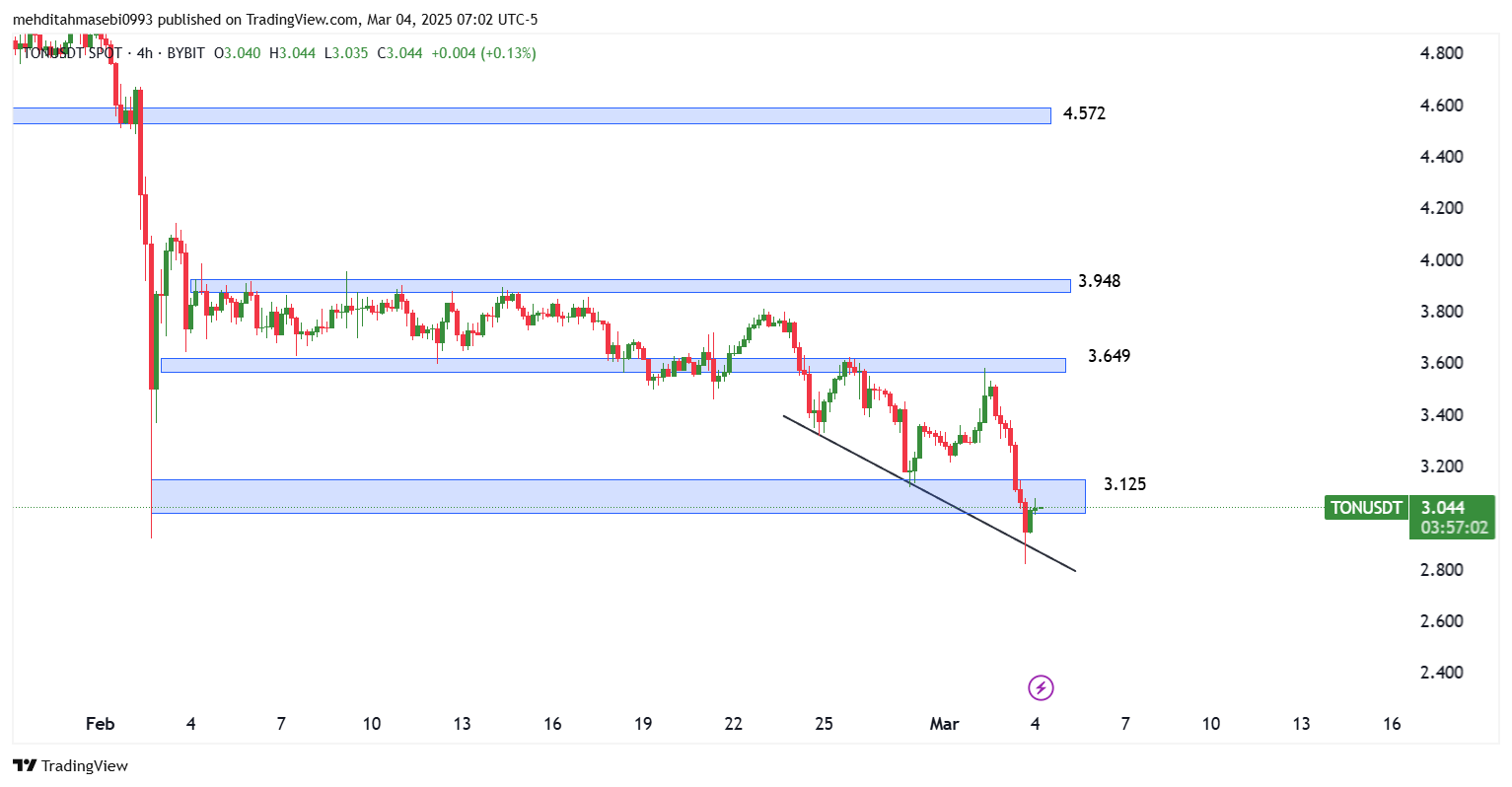Click the TradingView logo at bottom left

pos(70,766)
